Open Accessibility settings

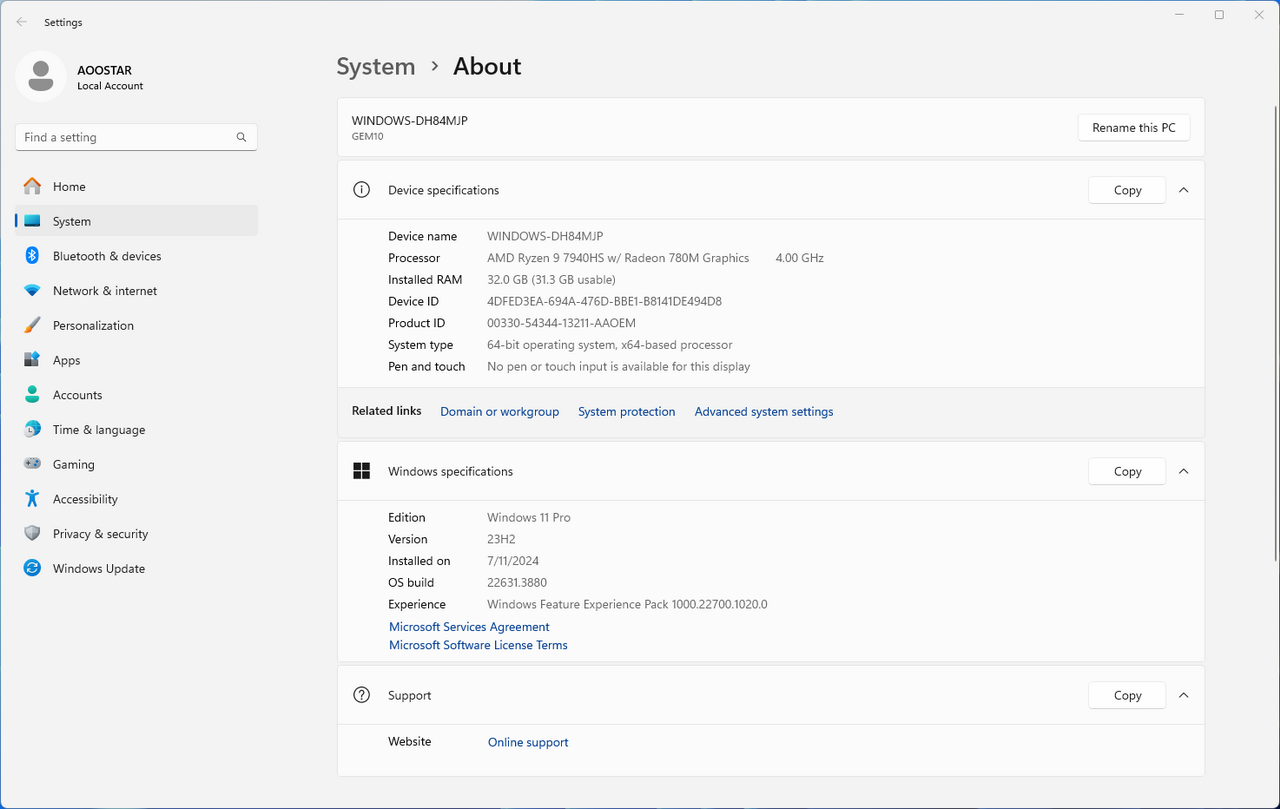[x=137, y=499]
